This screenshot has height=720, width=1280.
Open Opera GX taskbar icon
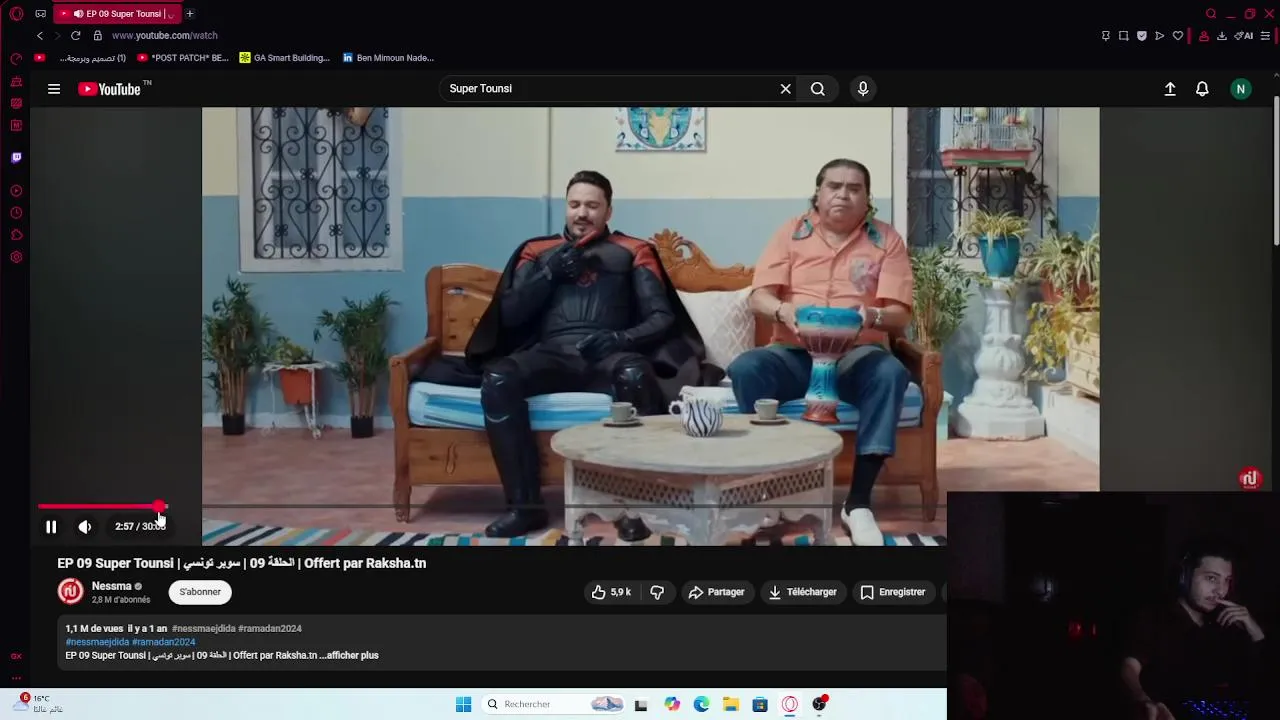coord(790,705)
